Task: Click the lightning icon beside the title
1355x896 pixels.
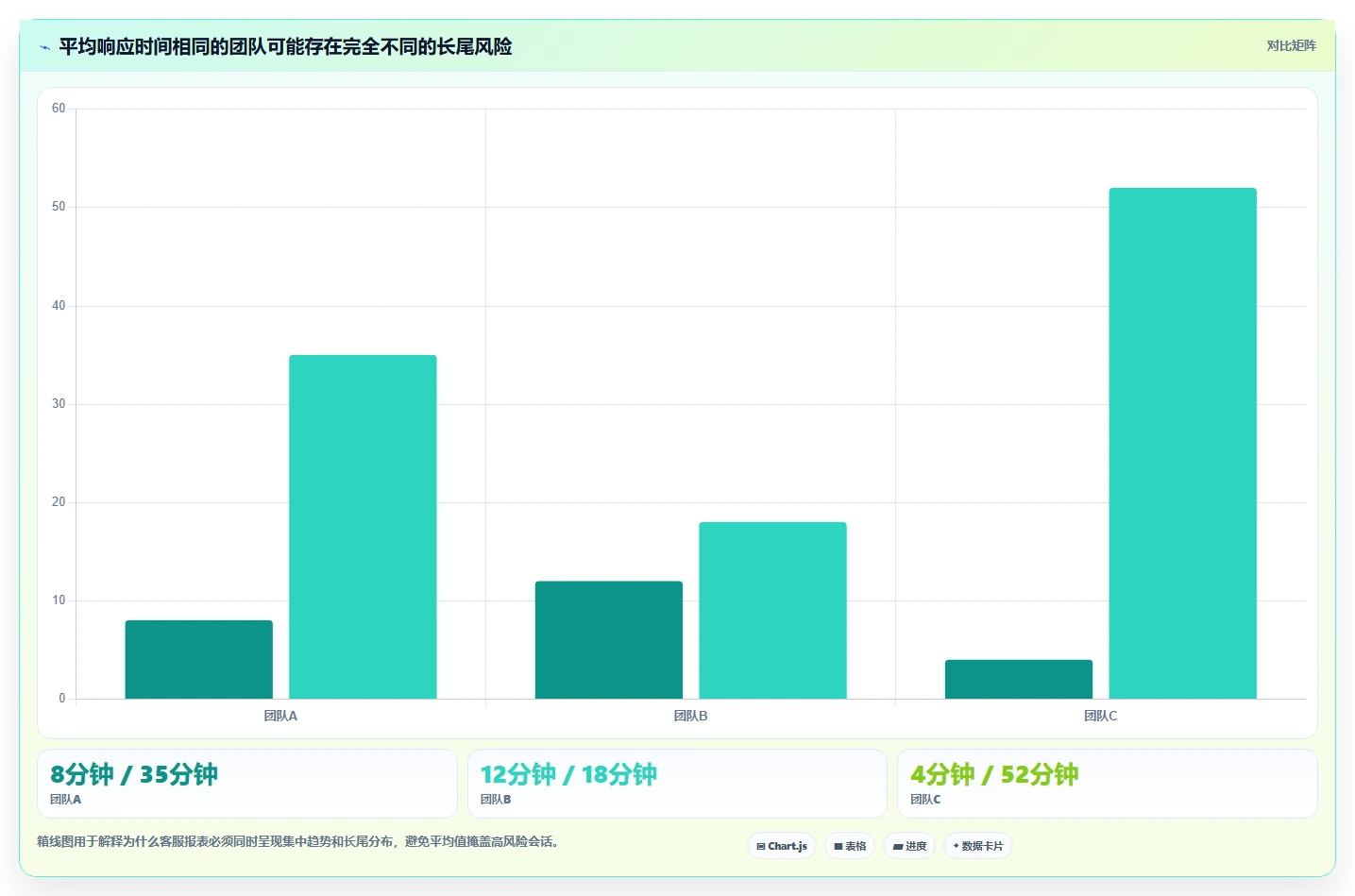Action: pyautogui.click(x=44, y=47)
